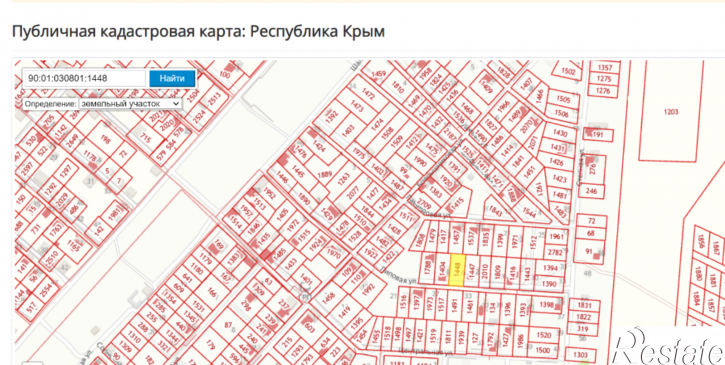
Task: Click parcel 1303 on the map
Action: (580, 354)
